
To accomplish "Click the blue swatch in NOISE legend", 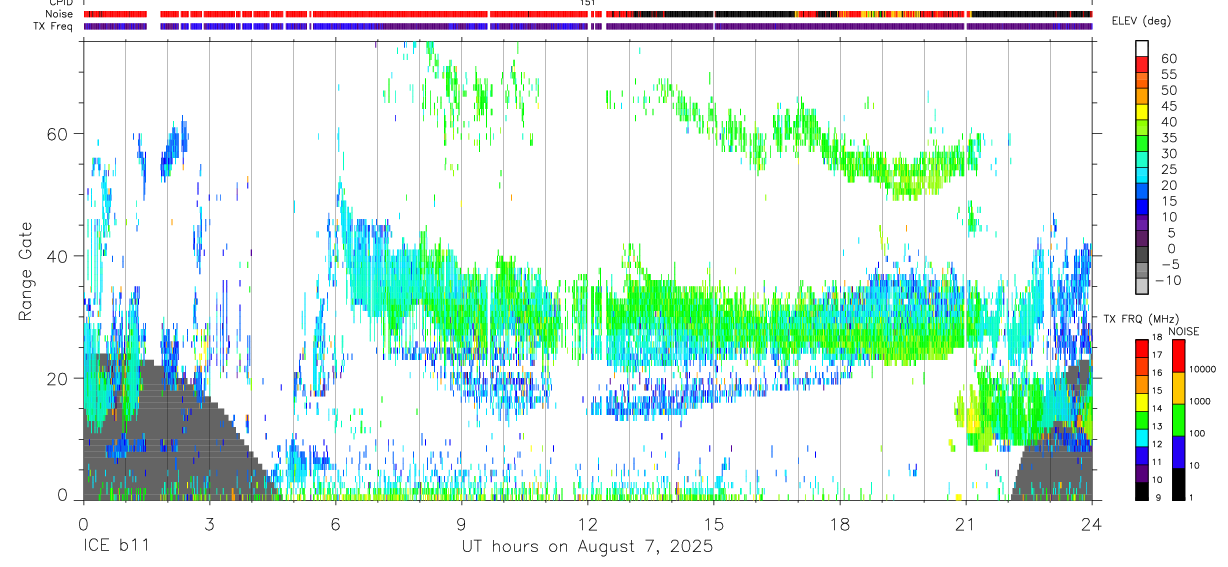I will pos(1178,452).
